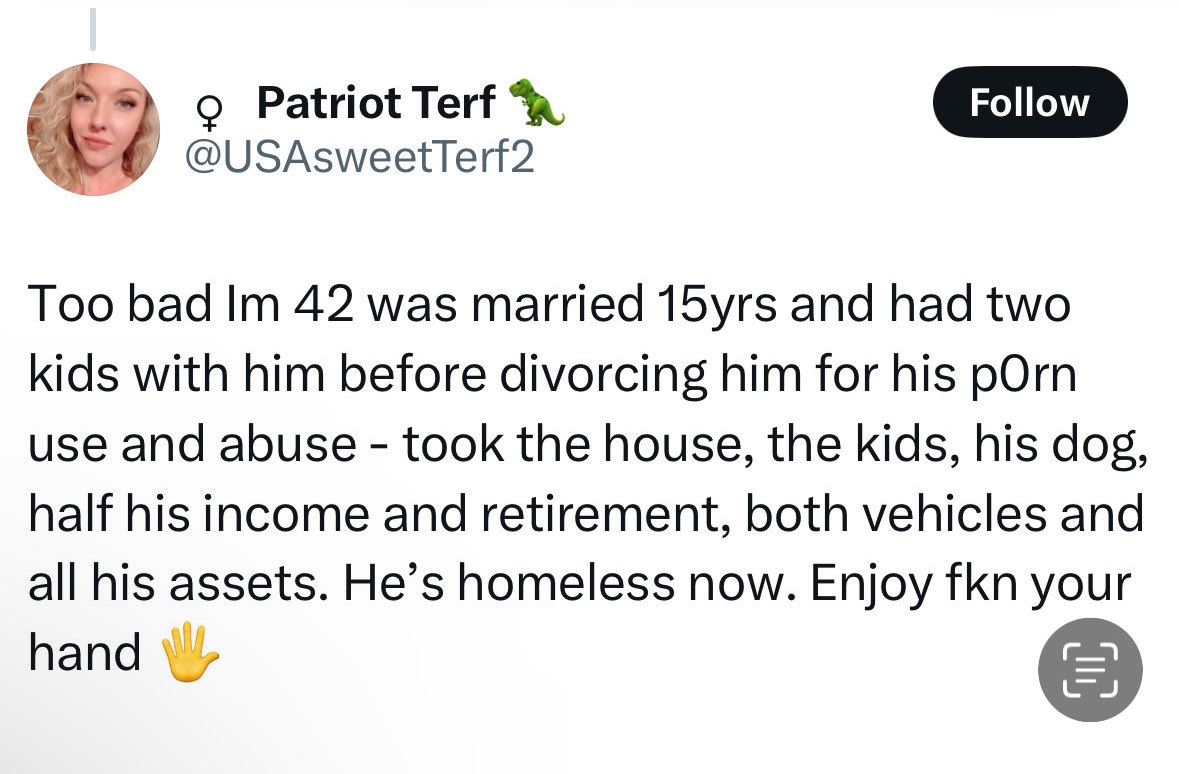This screenshot has height=774, width=1179.
Task: Click "15yrs" in the tweet text
Action: (718, 305)
